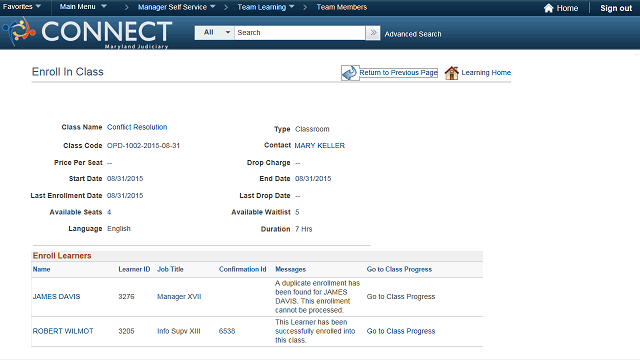The width and height of the screenshot is (640, 360).
Task: Select Team Members in the breadcrumb
Action: [342, 7]
